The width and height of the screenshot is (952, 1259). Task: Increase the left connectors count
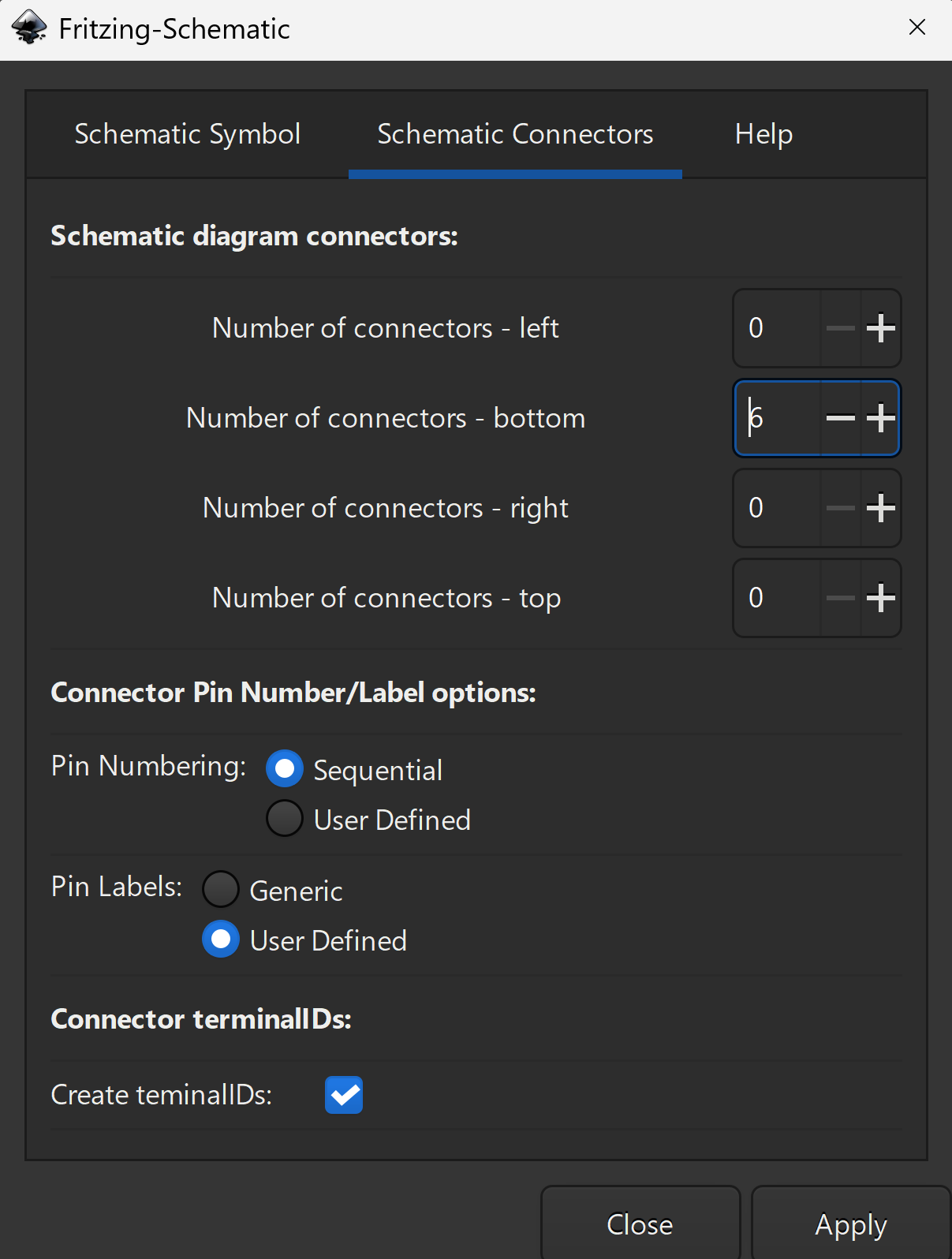[880, 328]
